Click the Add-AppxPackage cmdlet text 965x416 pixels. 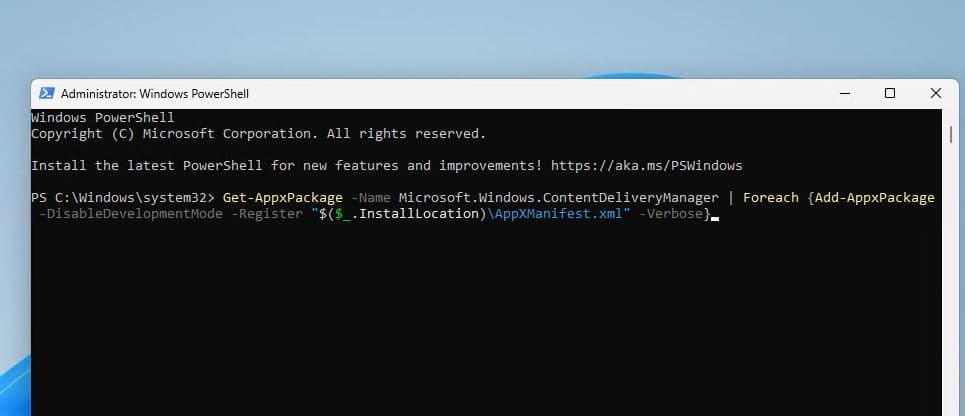[875, 197]
